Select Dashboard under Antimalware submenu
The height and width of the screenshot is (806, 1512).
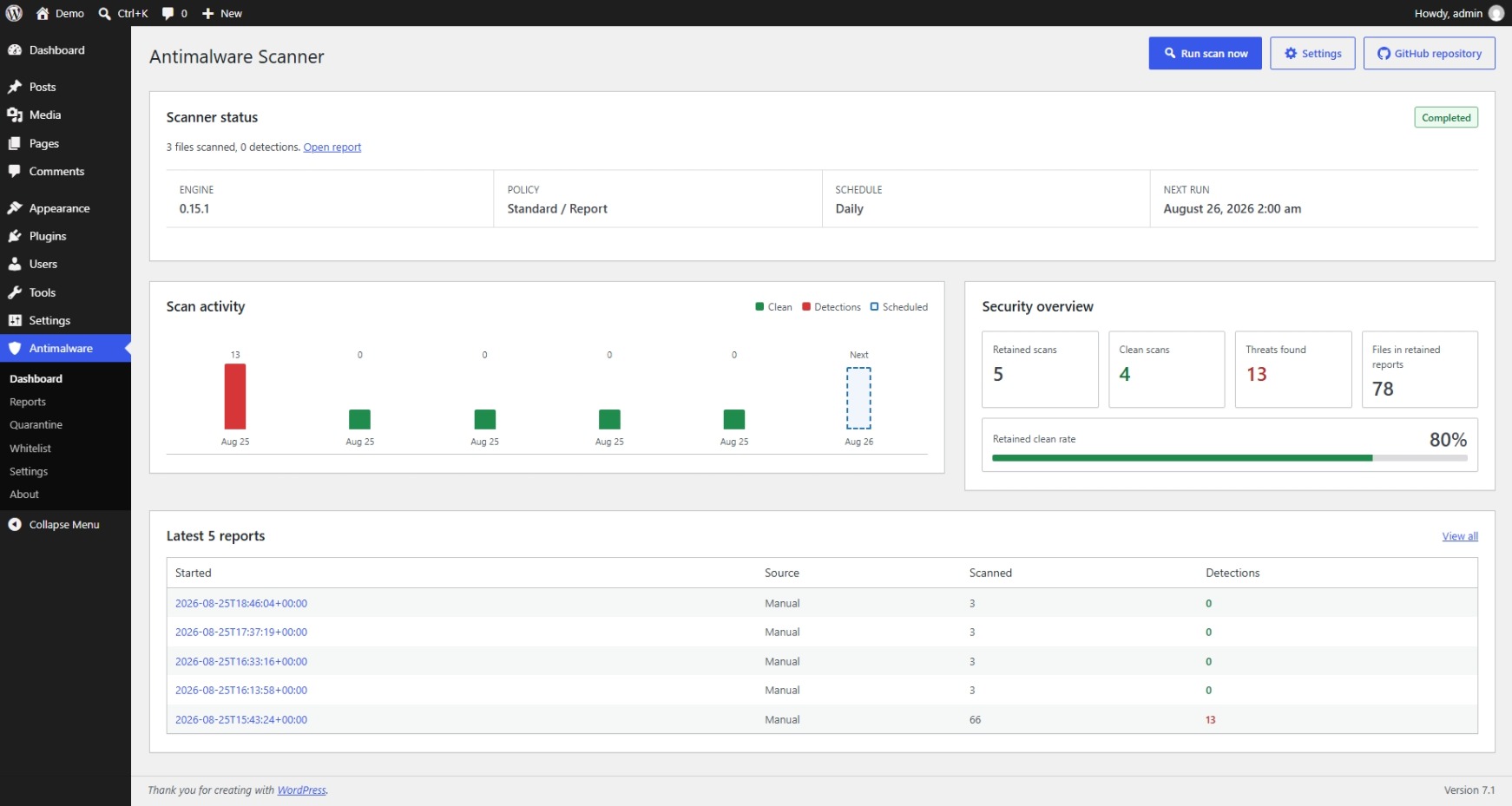click(36, 378)
